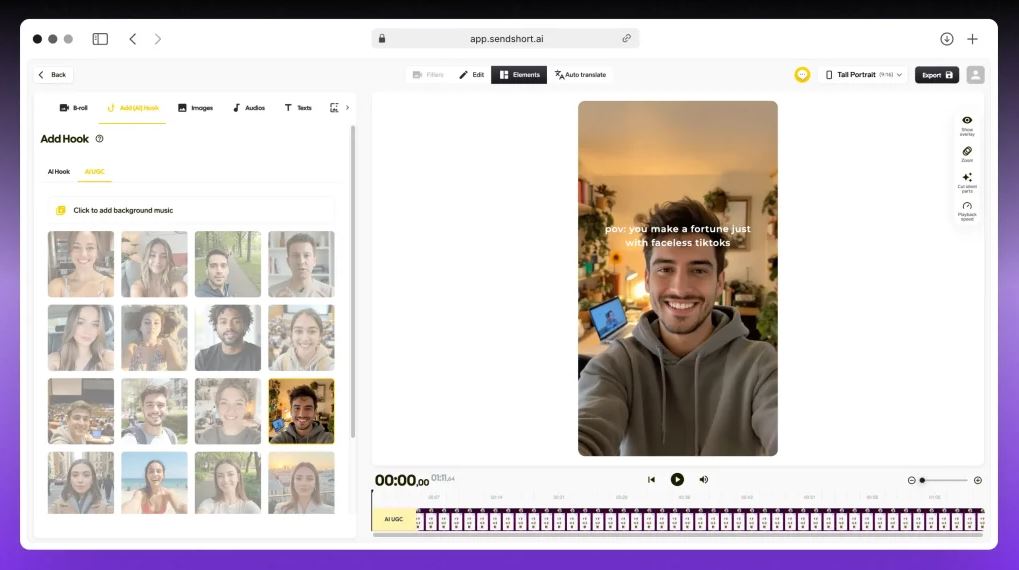Screen dimensions: 1019x570
Task: Click the Export button
Action: (937, 75)
